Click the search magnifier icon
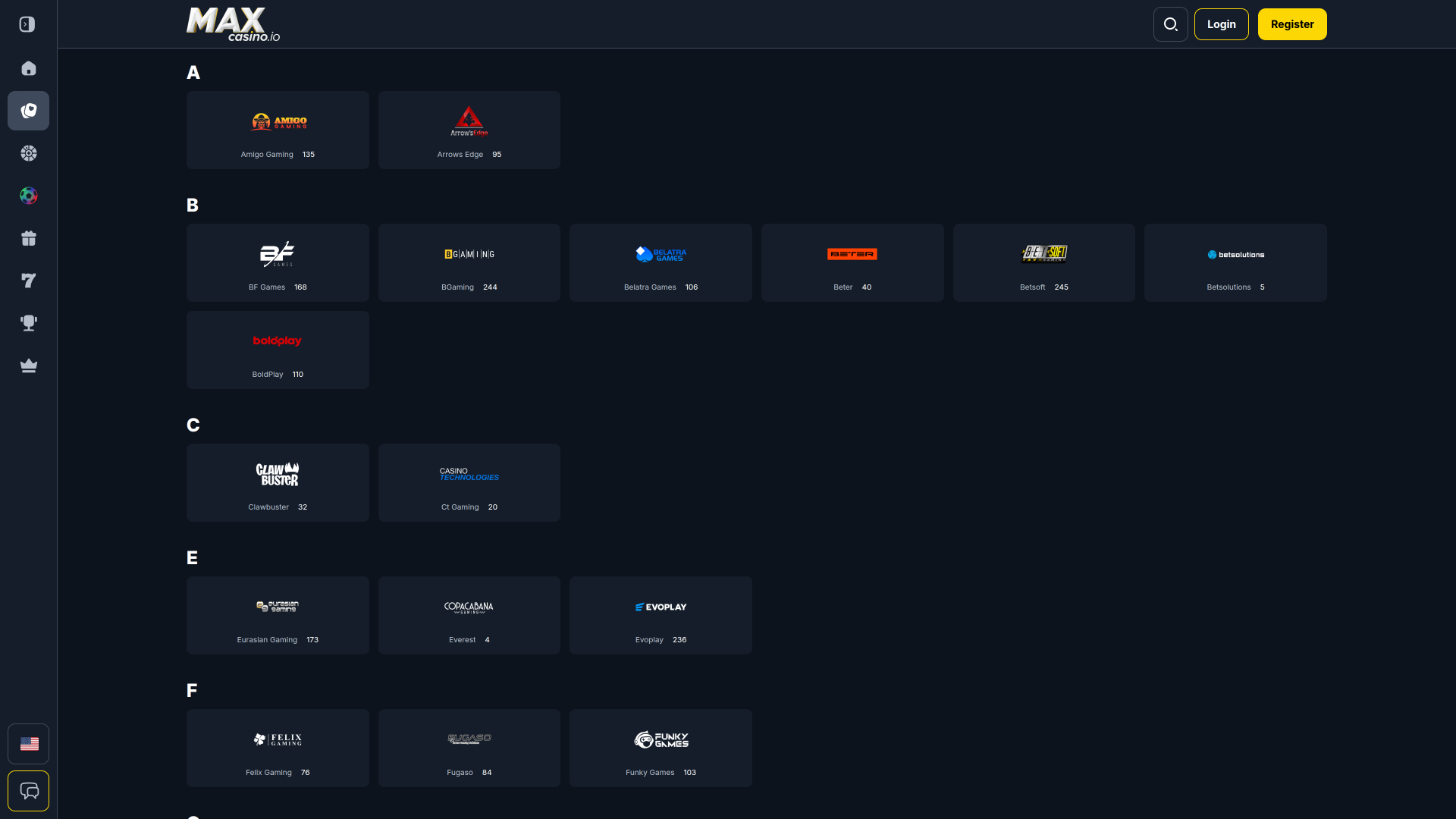 click(1171, 24)
